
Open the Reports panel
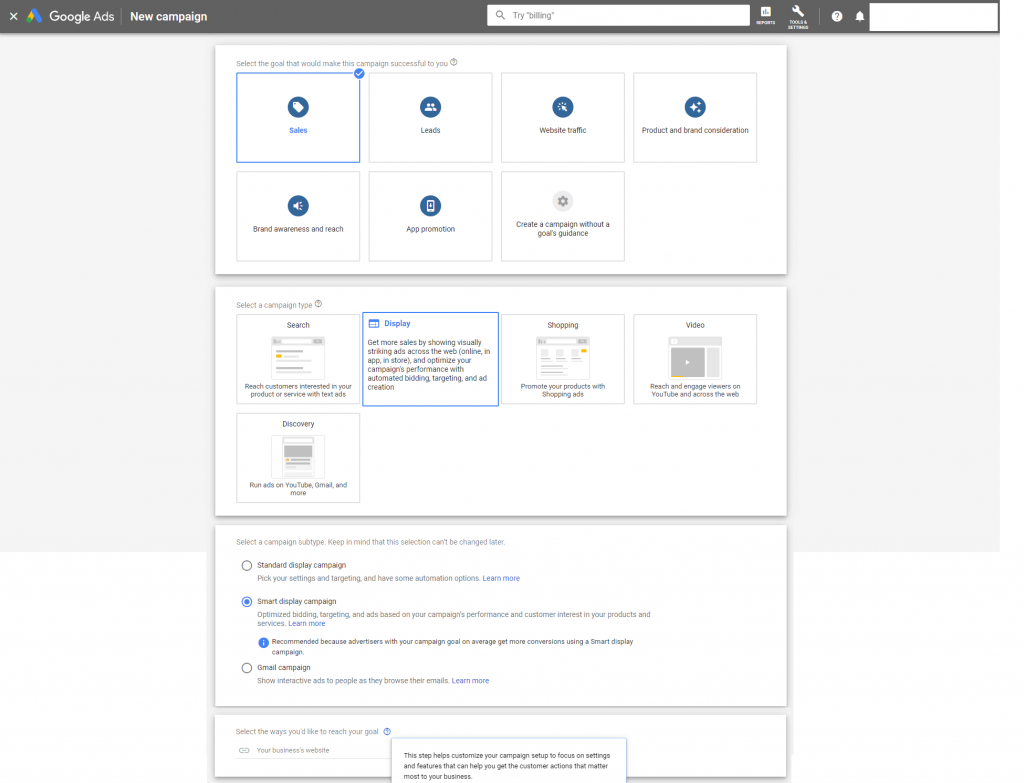tap(765, 16)
